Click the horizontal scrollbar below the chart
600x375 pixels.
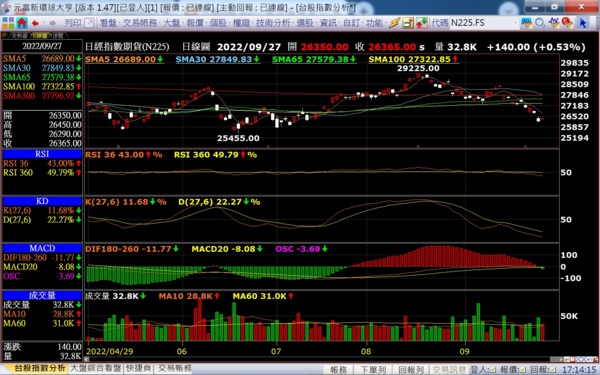click(318, 359)
